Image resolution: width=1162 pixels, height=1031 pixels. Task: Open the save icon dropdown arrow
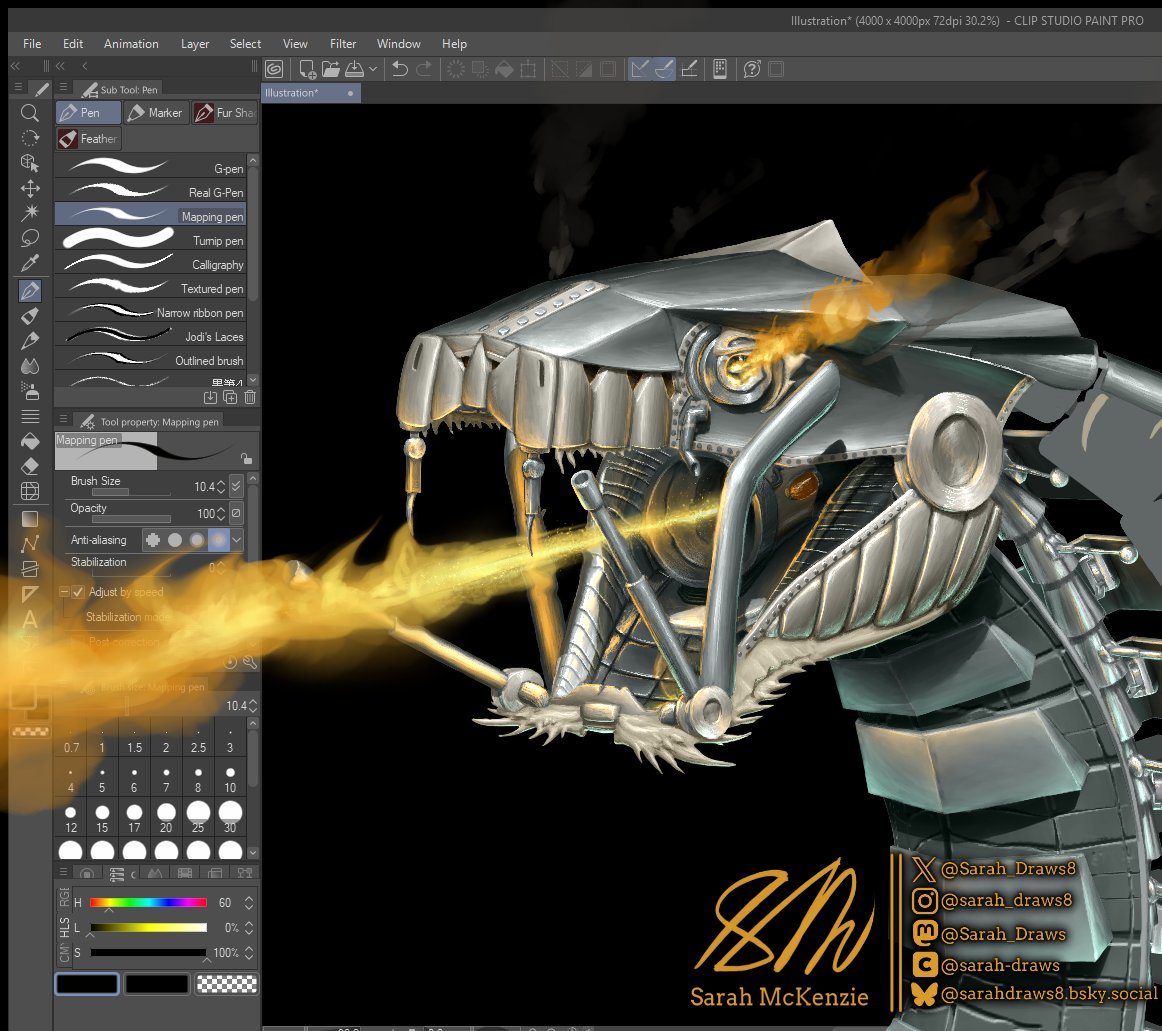373,69
